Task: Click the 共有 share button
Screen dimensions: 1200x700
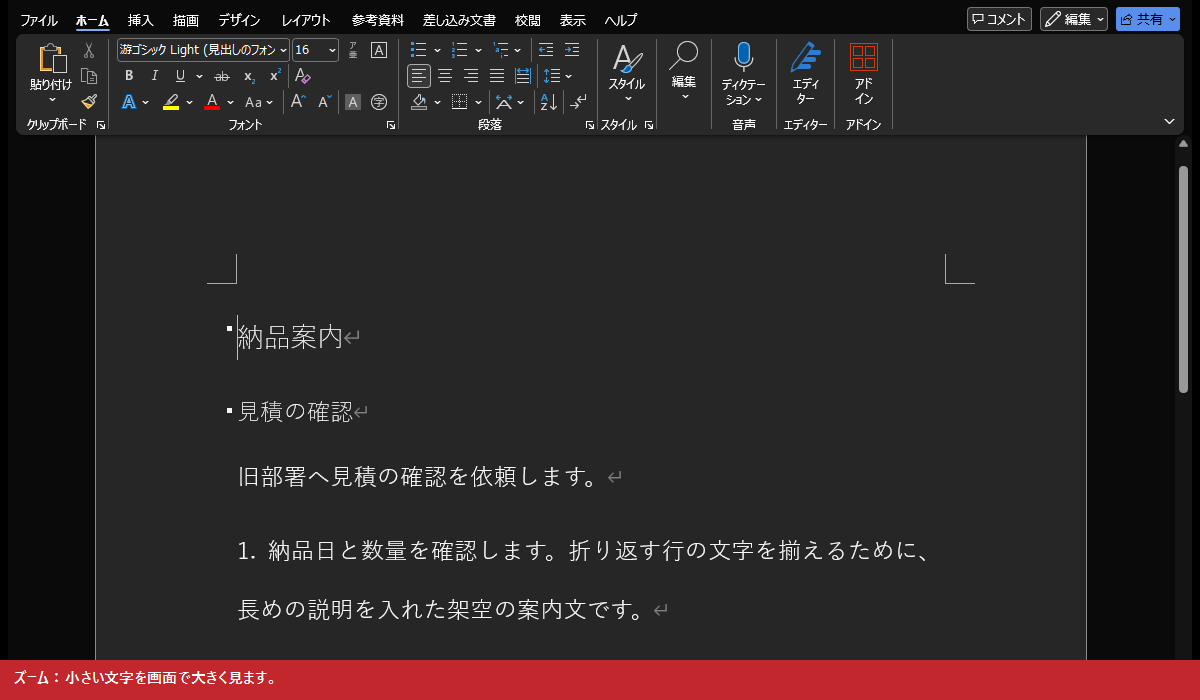Action: (1148, 19)
